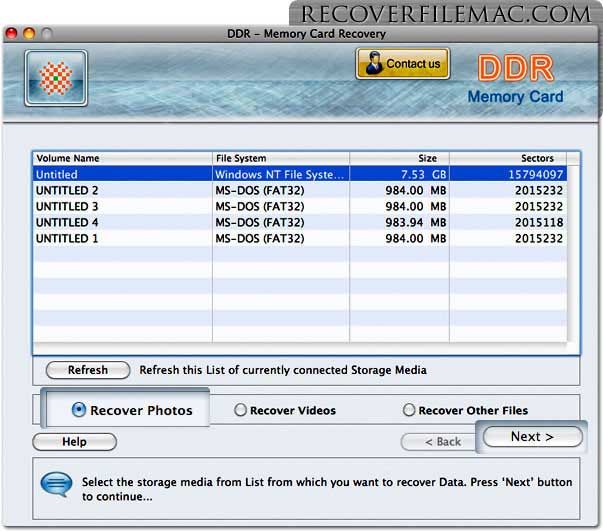Click the DDR checkered logo icon

pyautogui.click(x=56, y=78)
